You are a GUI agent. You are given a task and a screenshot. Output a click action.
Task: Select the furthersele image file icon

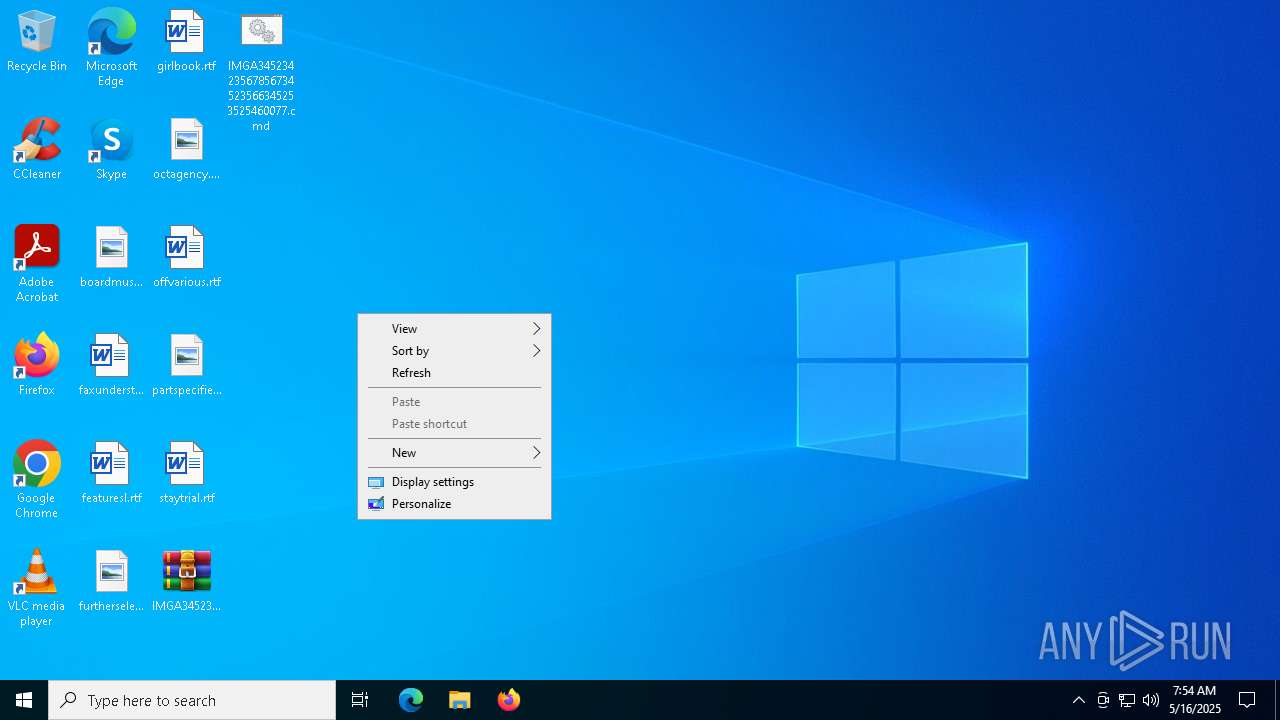(x=111, y=582)
